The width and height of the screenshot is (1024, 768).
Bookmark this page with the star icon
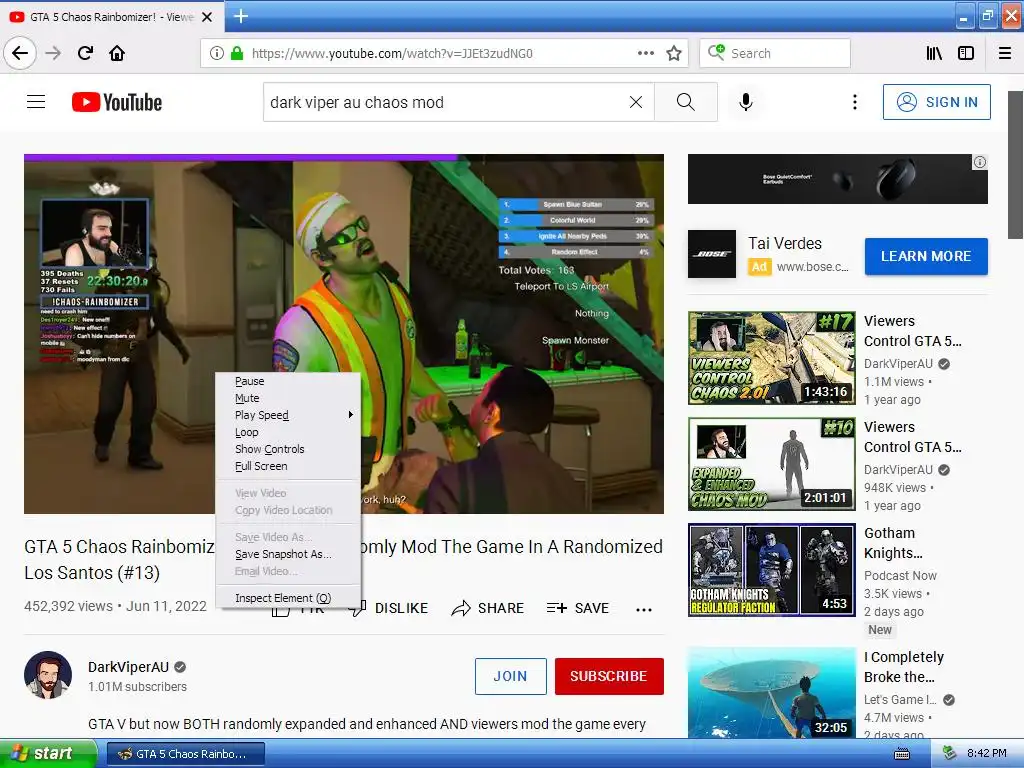tap(674, 53)
